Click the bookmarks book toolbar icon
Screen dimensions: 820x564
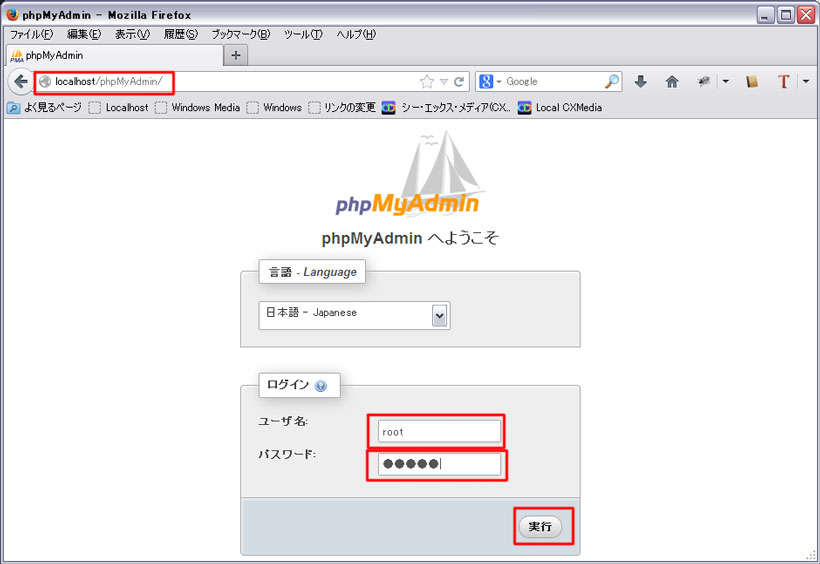coord(752,82)
